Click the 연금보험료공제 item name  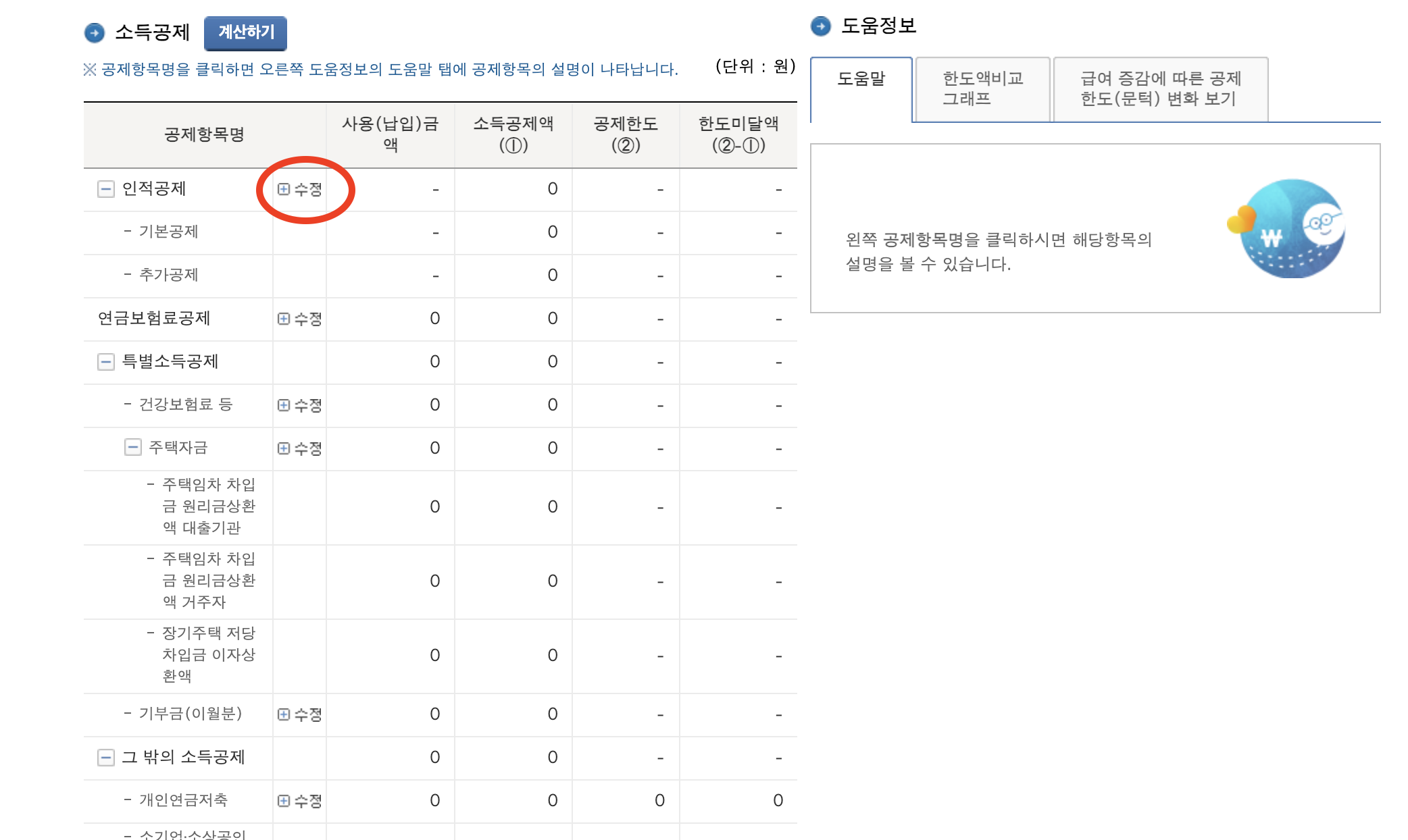coord(154,318)
